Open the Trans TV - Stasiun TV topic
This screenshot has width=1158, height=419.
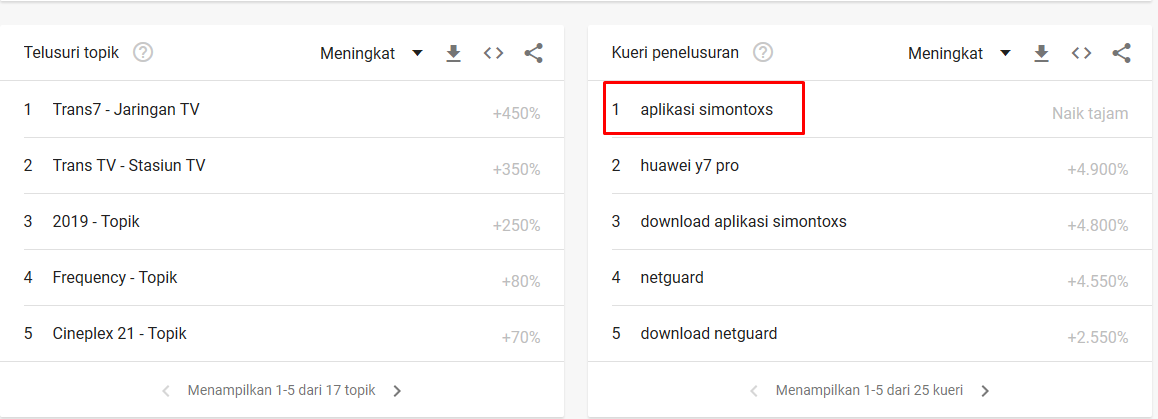(129, 165)
